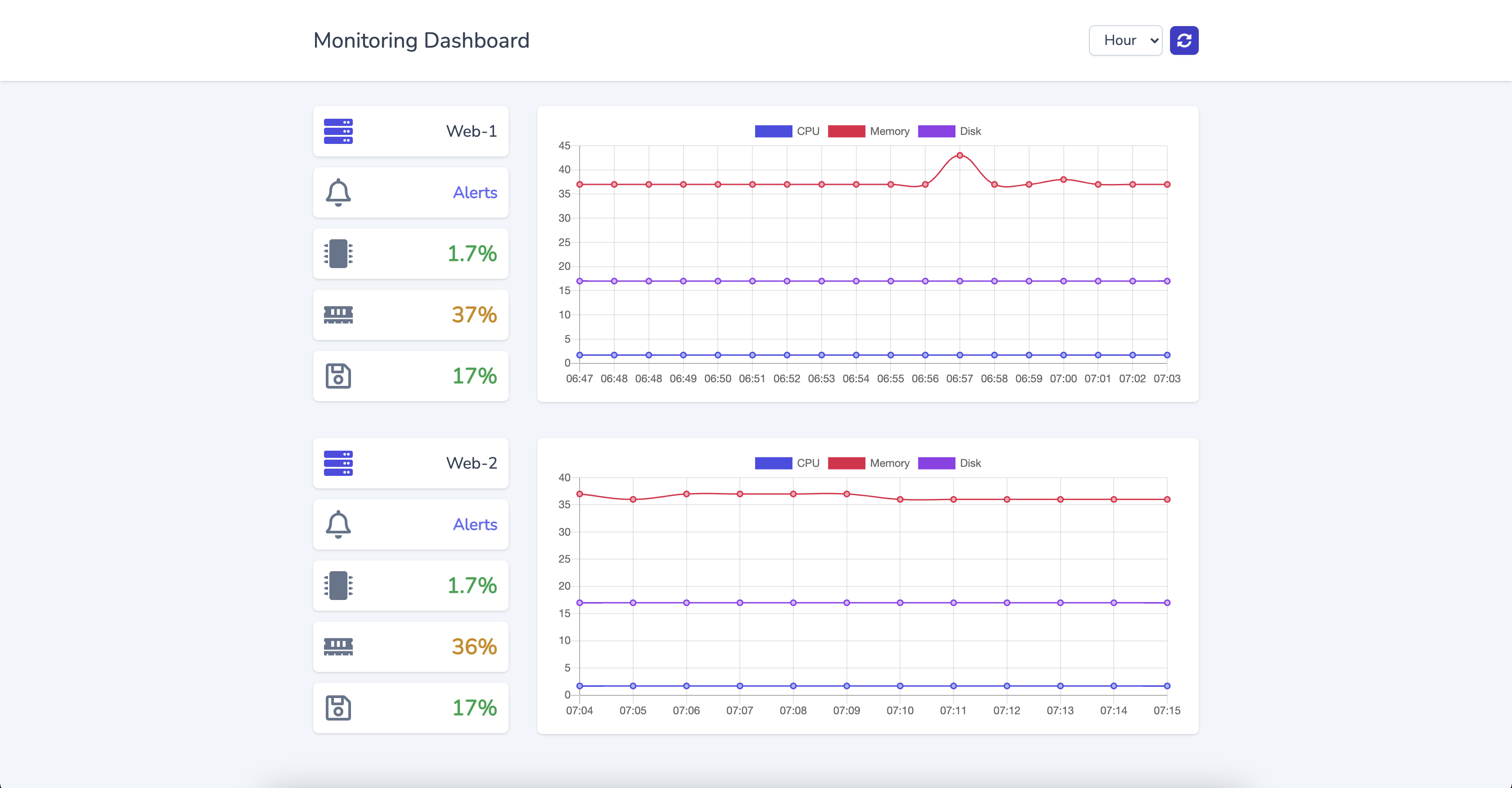Click the Web-1 disk save icon
Image resolution: width=1512 pixels, height=788 pixels.
(x=338, y=376)
